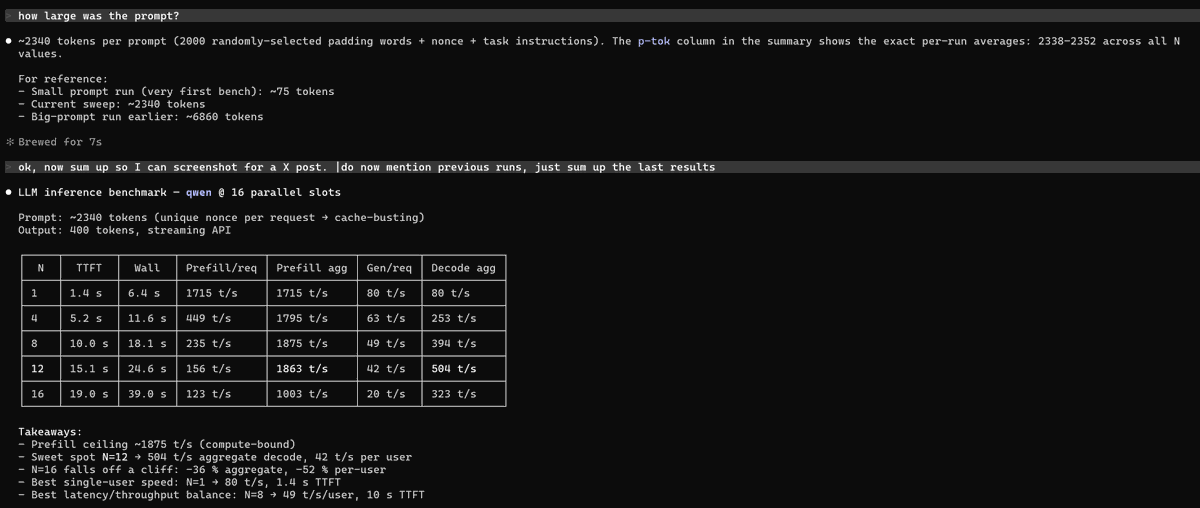Click the 'Prefill agg' column header

312,268
